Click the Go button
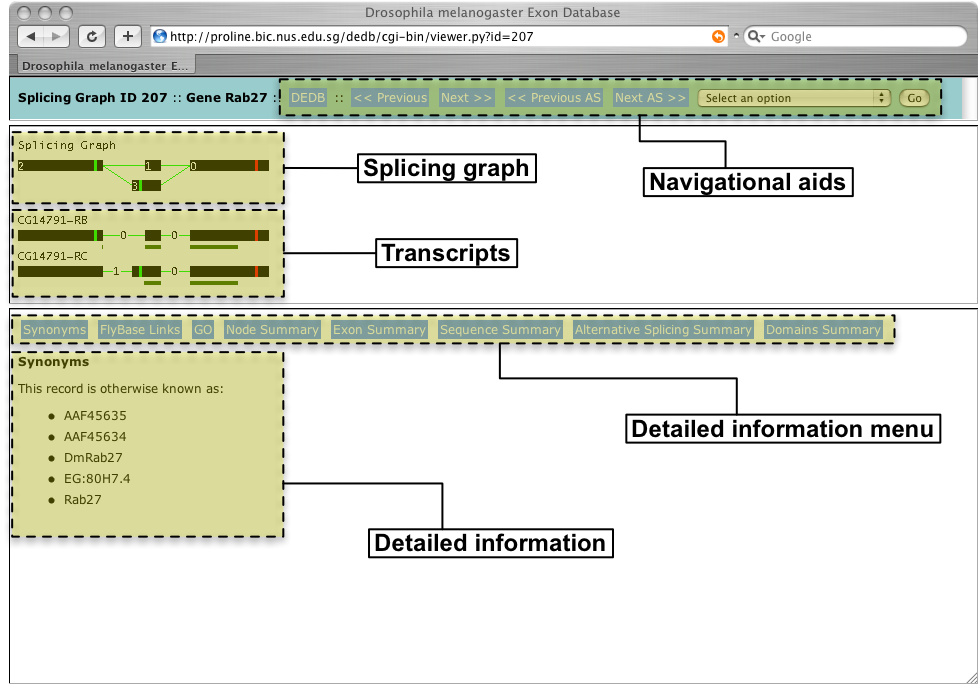This screenshot has width=980, height=685. coord(914,98)
